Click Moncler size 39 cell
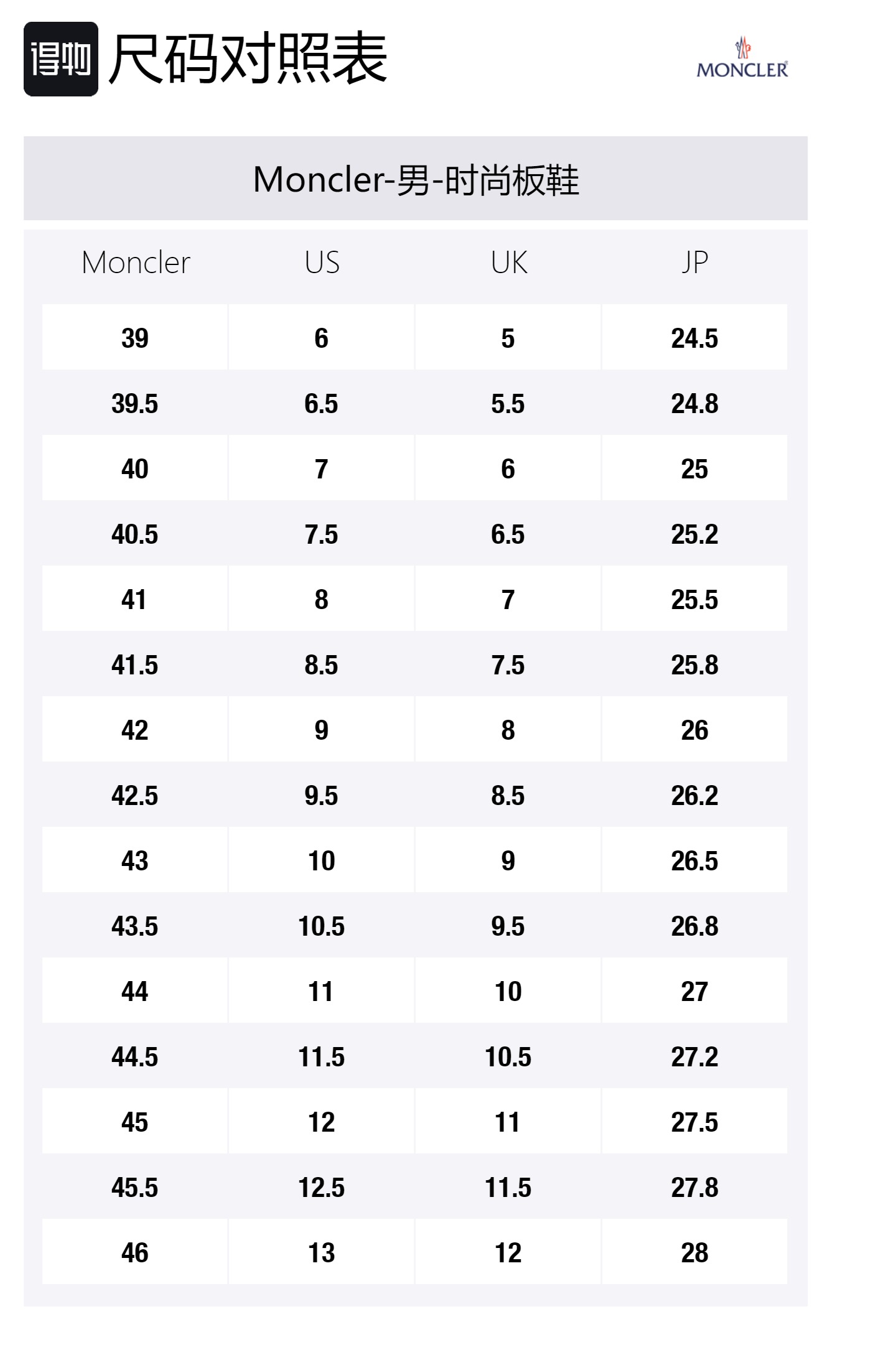Viewport: 896px width, 1355px height. click(135, 338)
